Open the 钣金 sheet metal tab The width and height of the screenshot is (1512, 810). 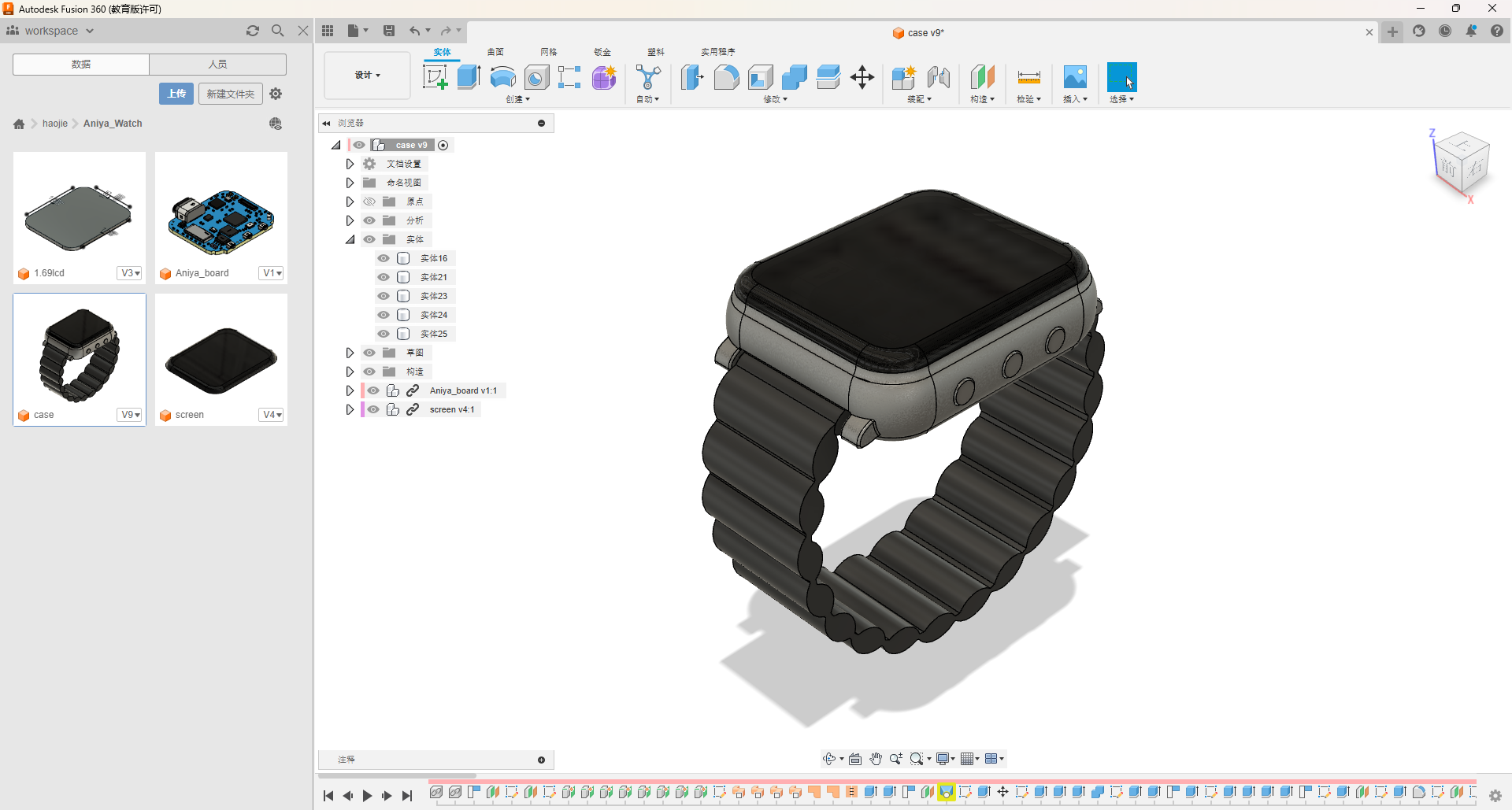point(602,52)
